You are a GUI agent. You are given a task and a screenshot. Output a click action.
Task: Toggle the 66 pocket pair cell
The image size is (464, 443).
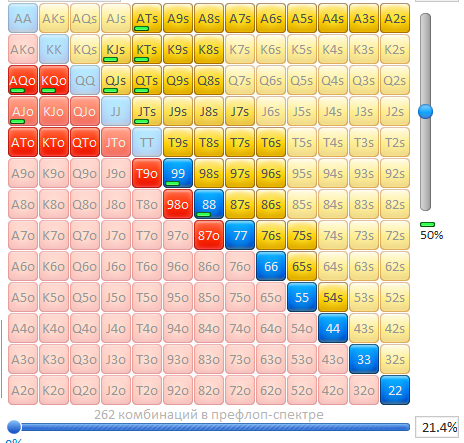[x=271, y=266]
